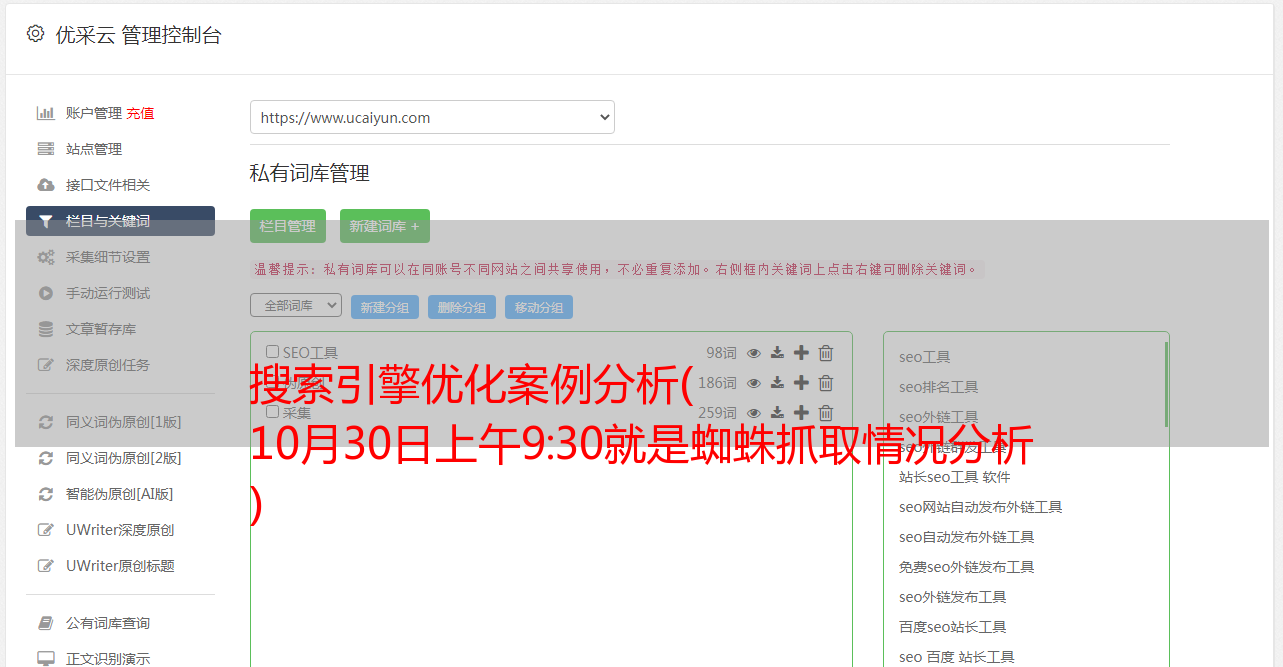Click the keyword seo外链发布工具

953,597
